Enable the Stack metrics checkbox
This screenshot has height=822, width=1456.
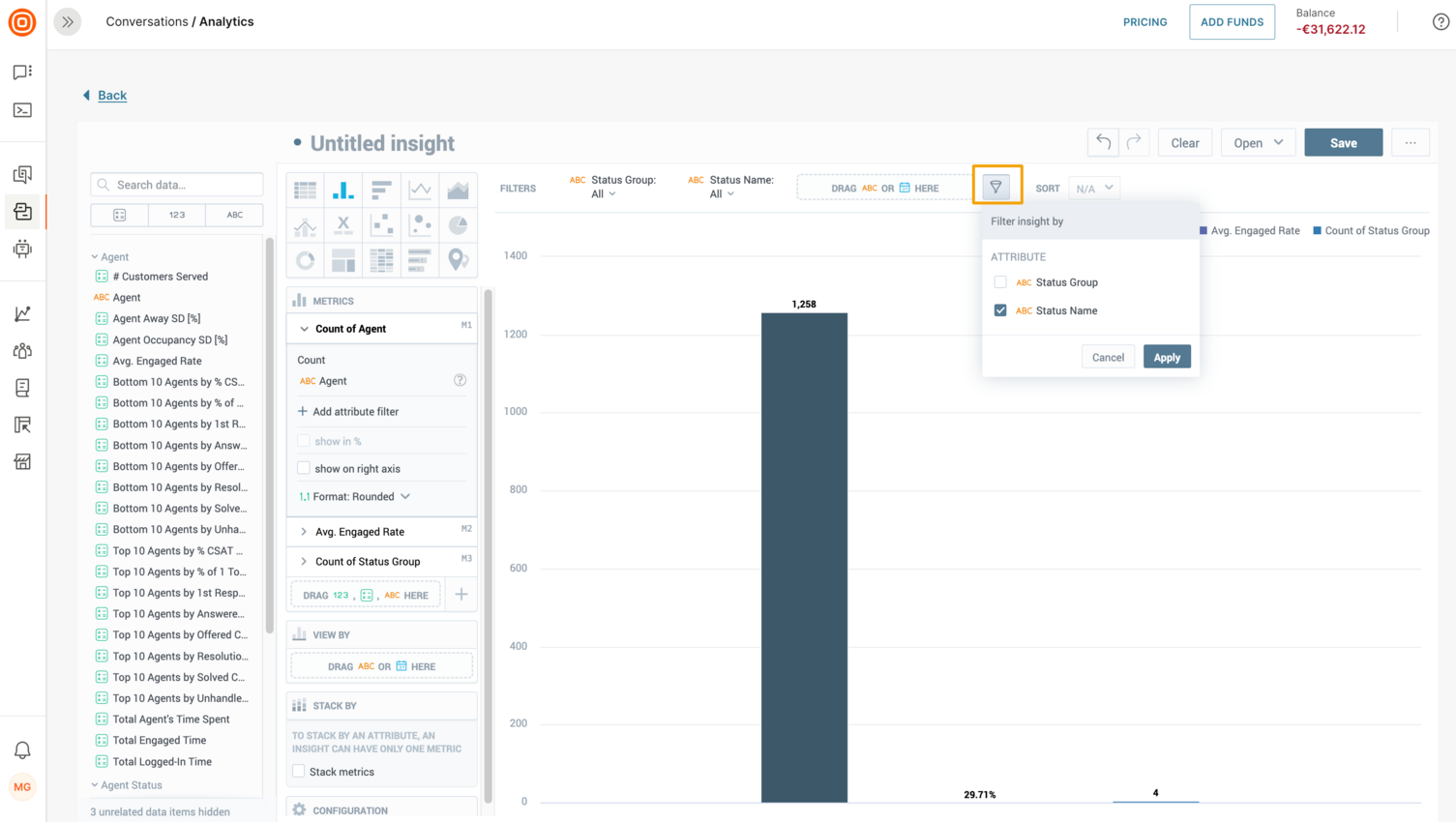[298, 771]
